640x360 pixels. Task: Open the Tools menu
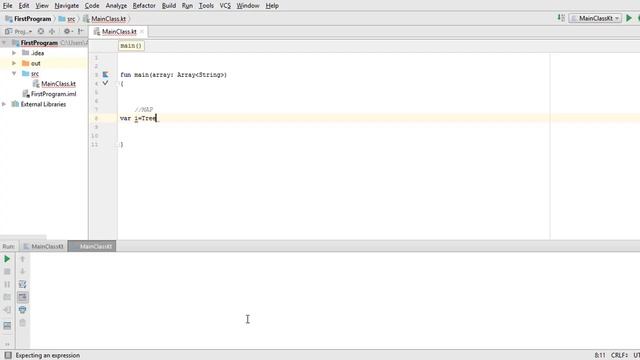coord(206,6)
